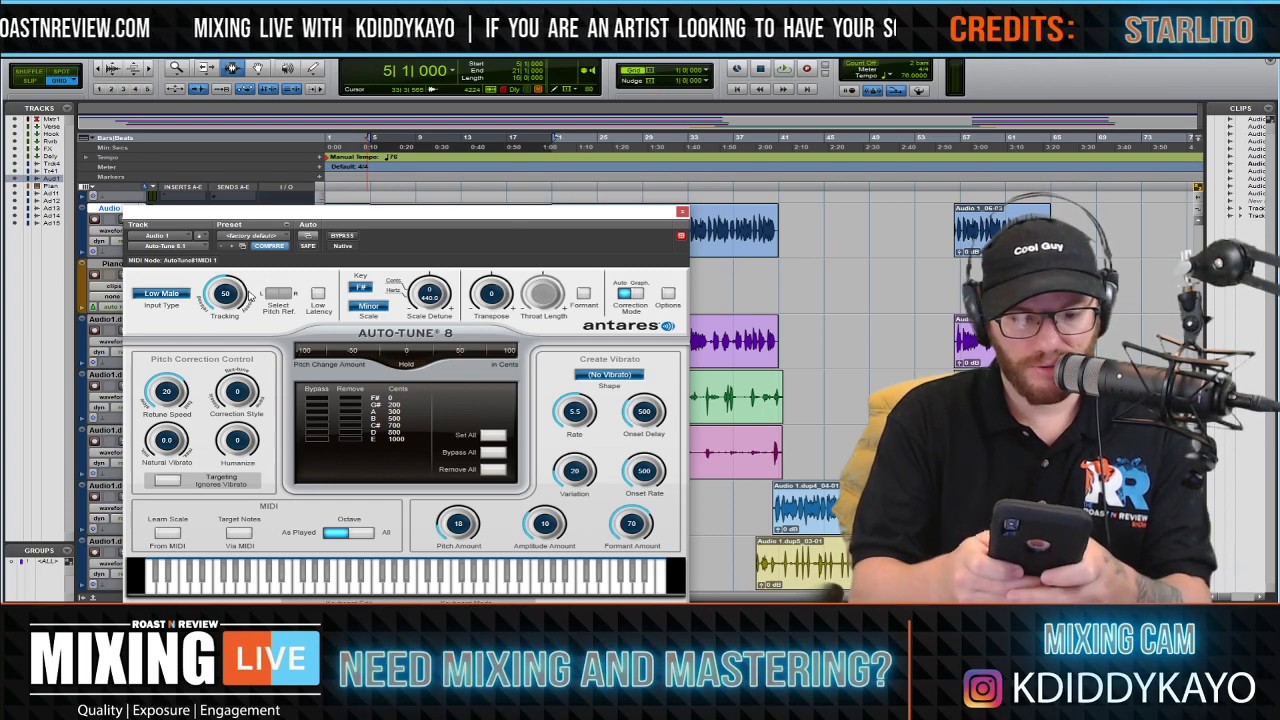Click the Record transport button
The width and height of the screenshot is (1280, 720).
pyautogui.click(x=807, y=68)
